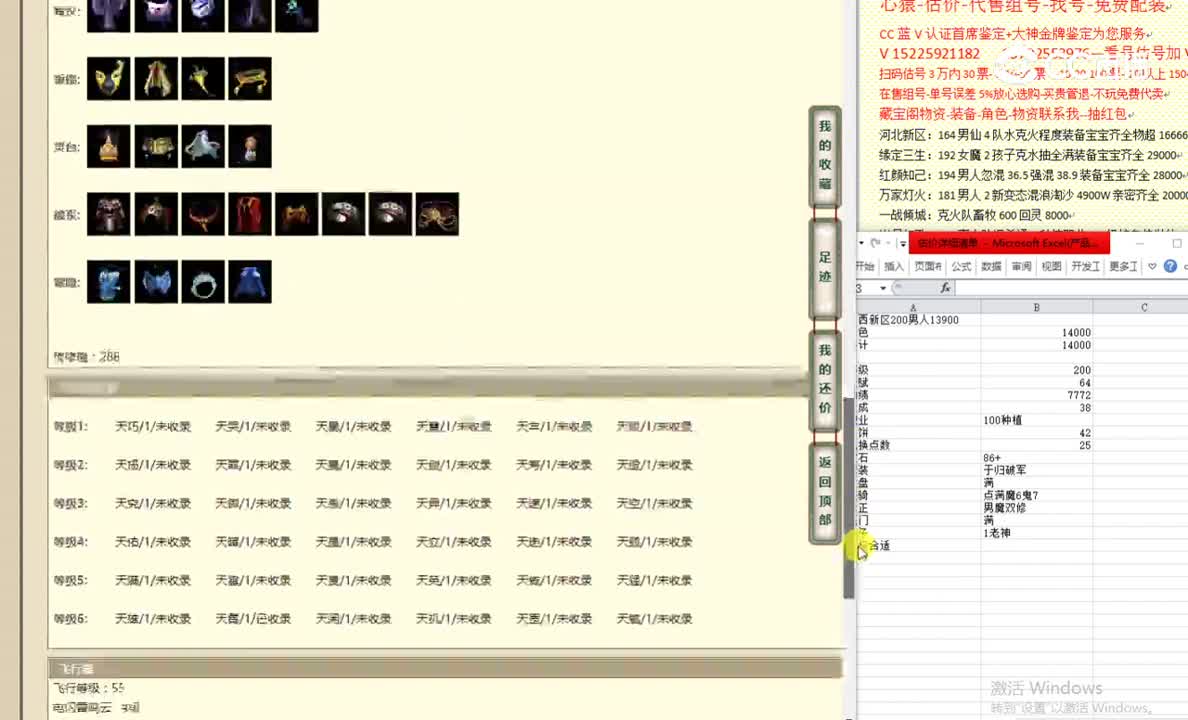Click the 已收录 entry in the 等级6 row
The image size is (1188, 720).
[x=253, y=618]
